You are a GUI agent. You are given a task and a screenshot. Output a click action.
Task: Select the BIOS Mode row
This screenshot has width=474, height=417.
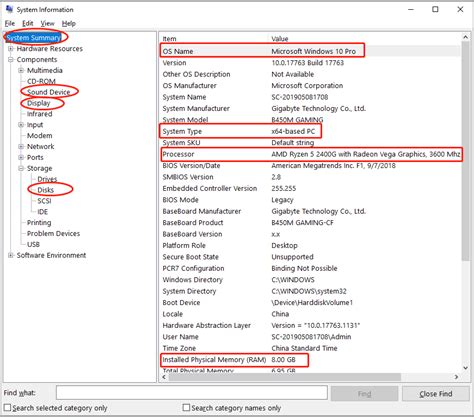310,200
